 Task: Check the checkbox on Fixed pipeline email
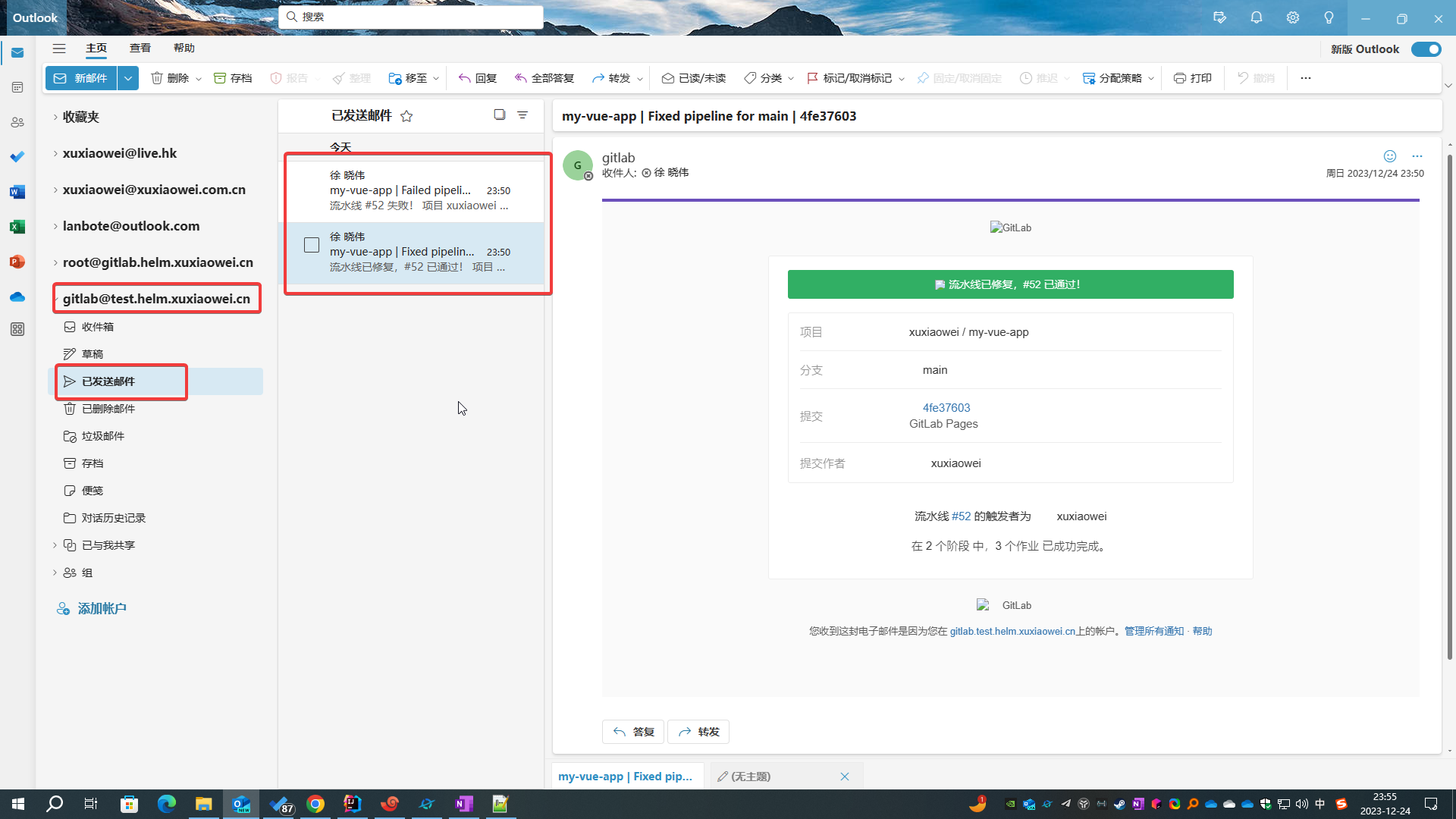coord(312,245)
